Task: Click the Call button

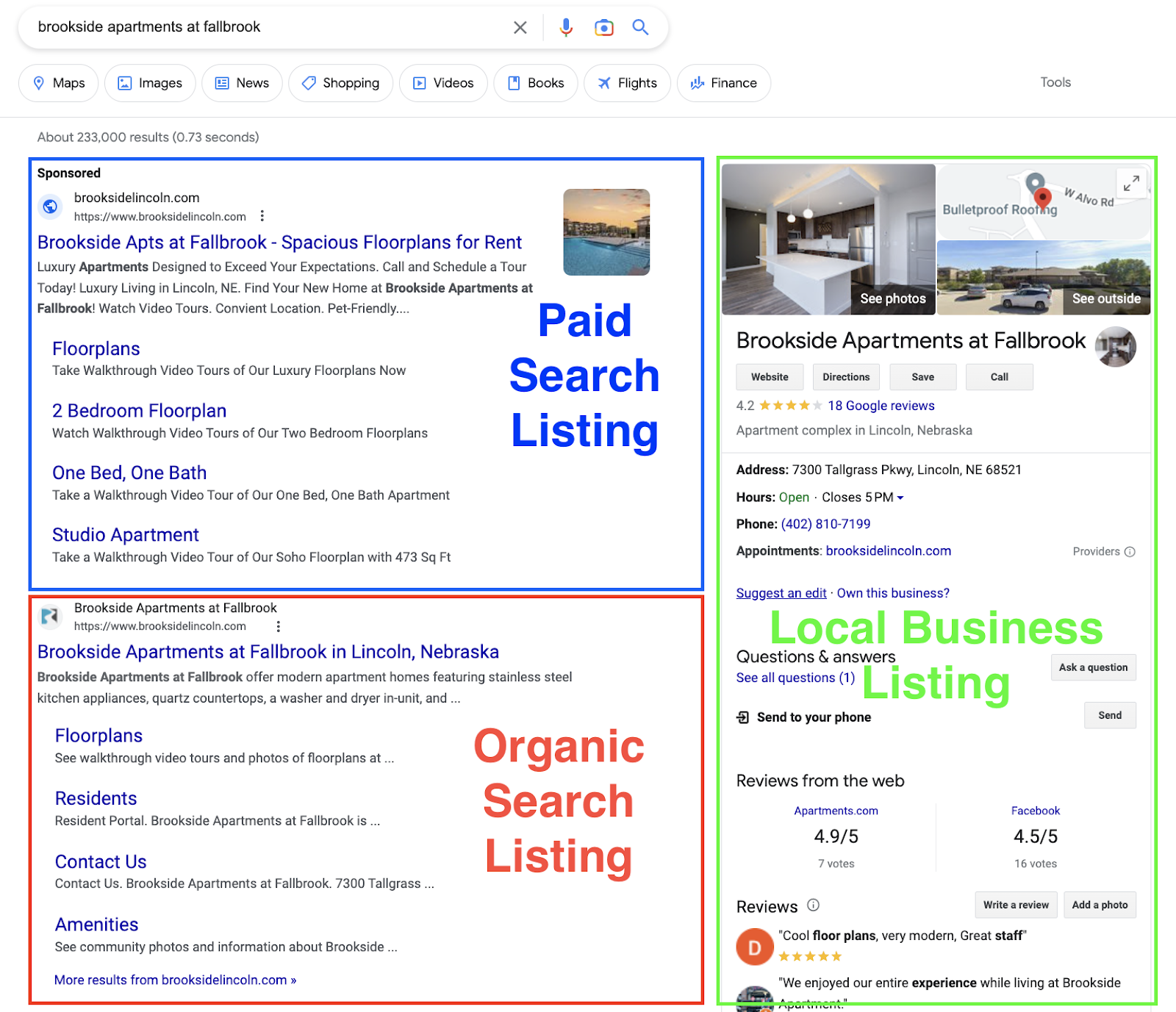Action: pos(1000,377)
